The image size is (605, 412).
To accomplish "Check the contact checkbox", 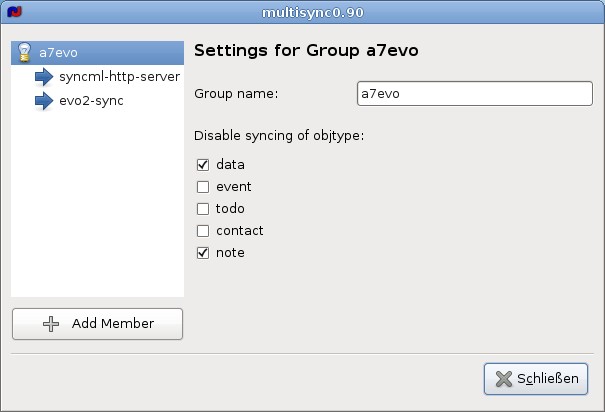I will (203, 231).
